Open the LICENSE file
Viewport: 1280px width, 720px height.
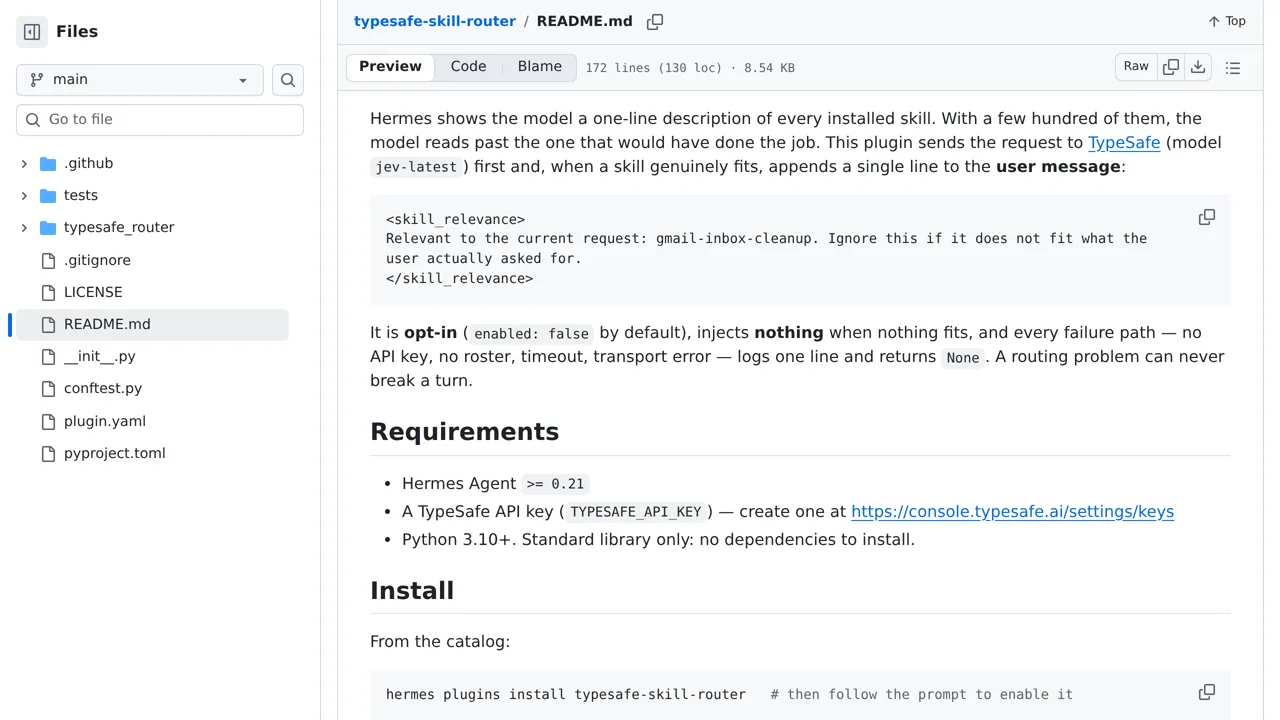pyautogui.click(x=93, y=292)
